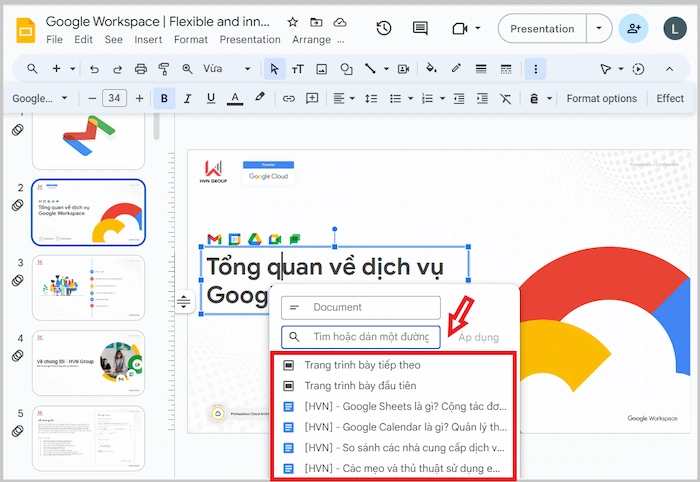700x482 pixels.
Task: Click font size field showing 34
Action: 114,98
